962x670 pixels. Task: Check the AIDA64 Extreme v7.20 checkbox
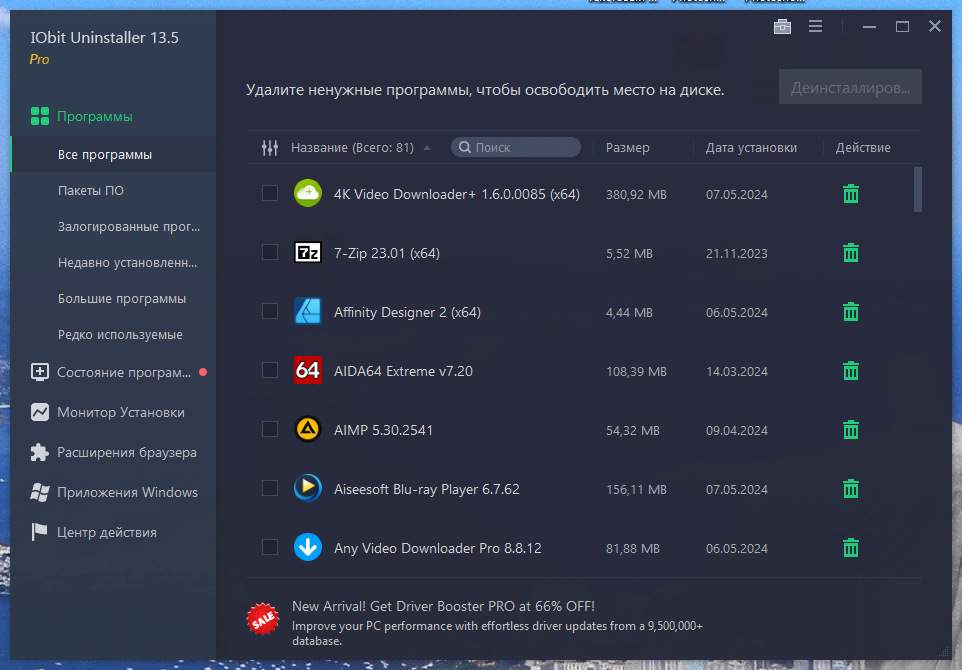[x=270, y=370]
